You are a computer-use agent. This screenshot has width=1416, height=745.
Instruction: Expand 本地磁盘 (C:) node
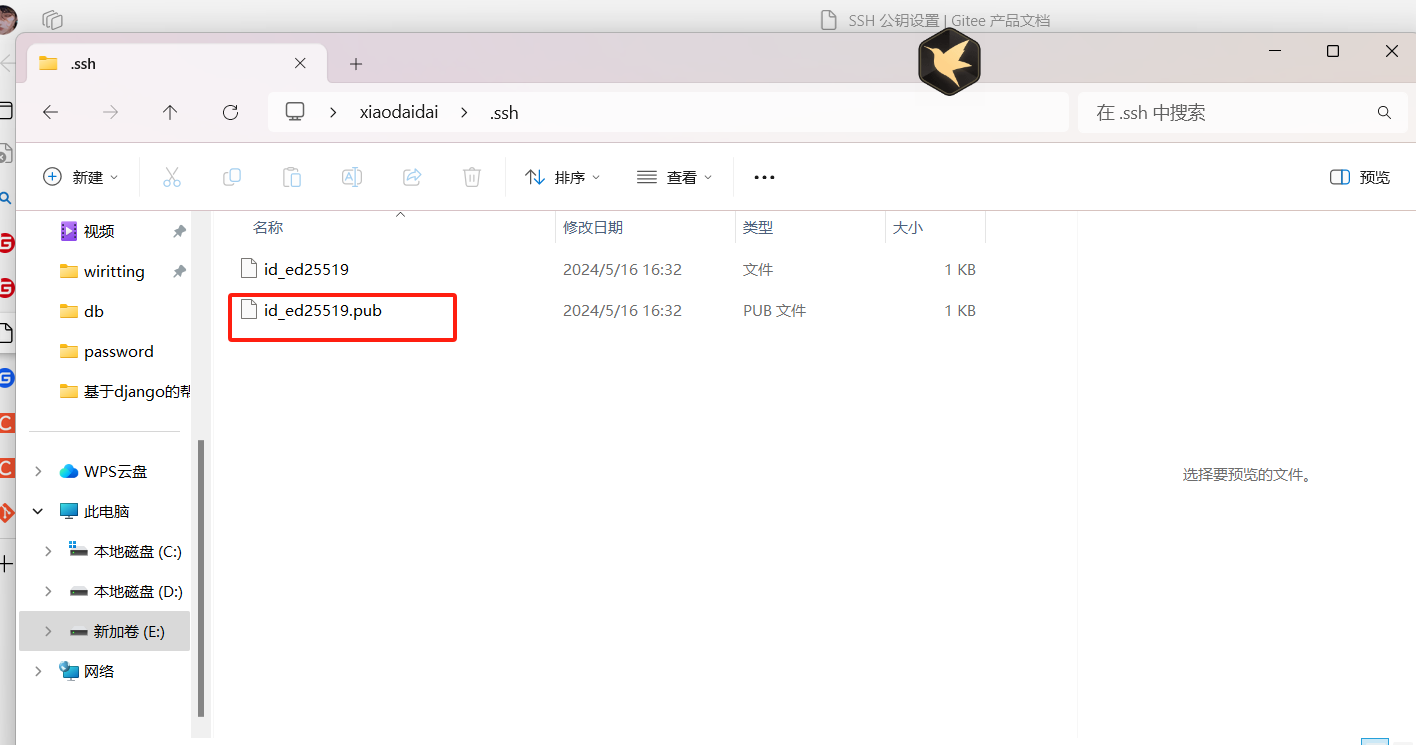48,551
